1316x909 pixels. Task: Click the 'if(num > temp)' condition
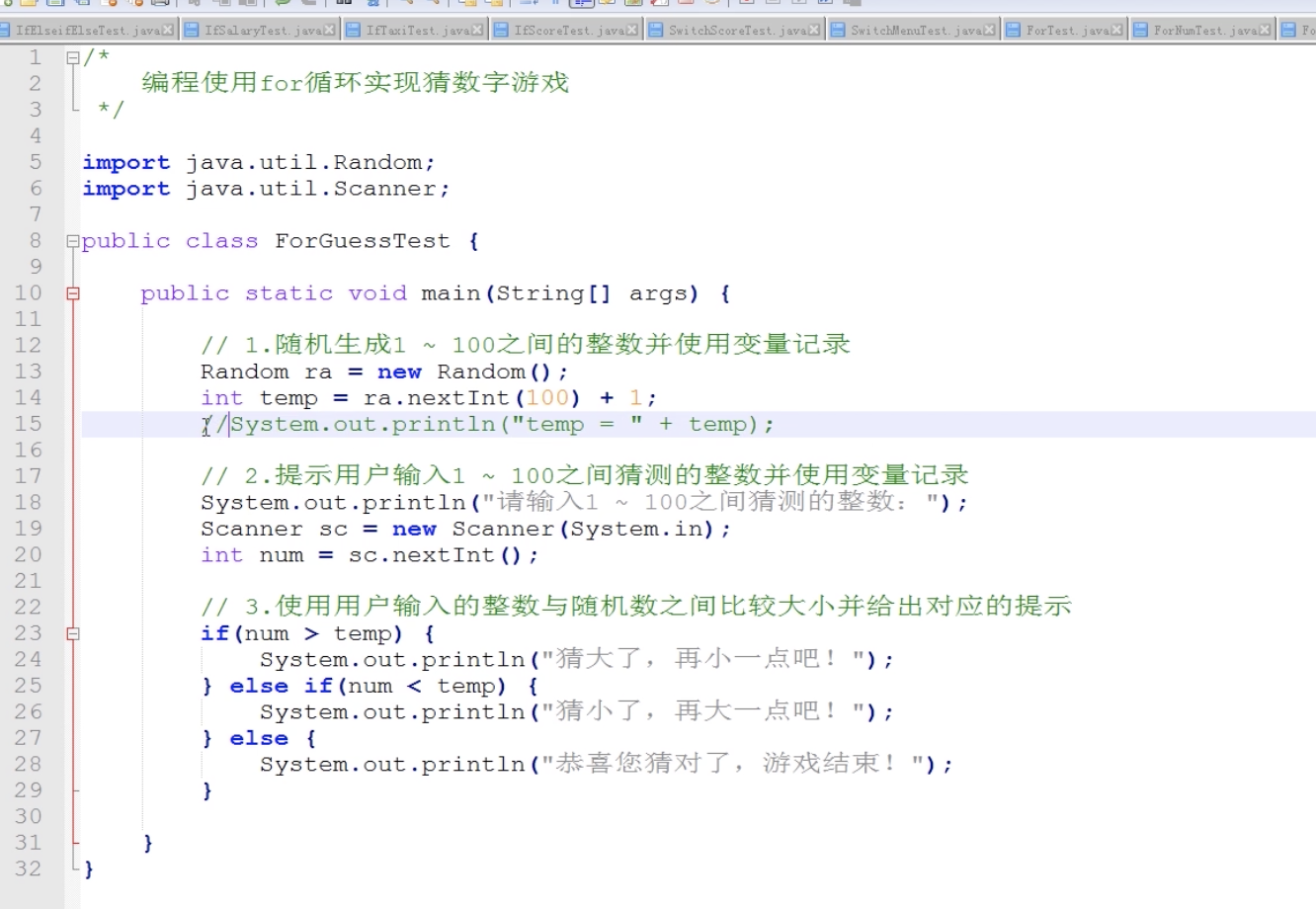coord(301,633)
